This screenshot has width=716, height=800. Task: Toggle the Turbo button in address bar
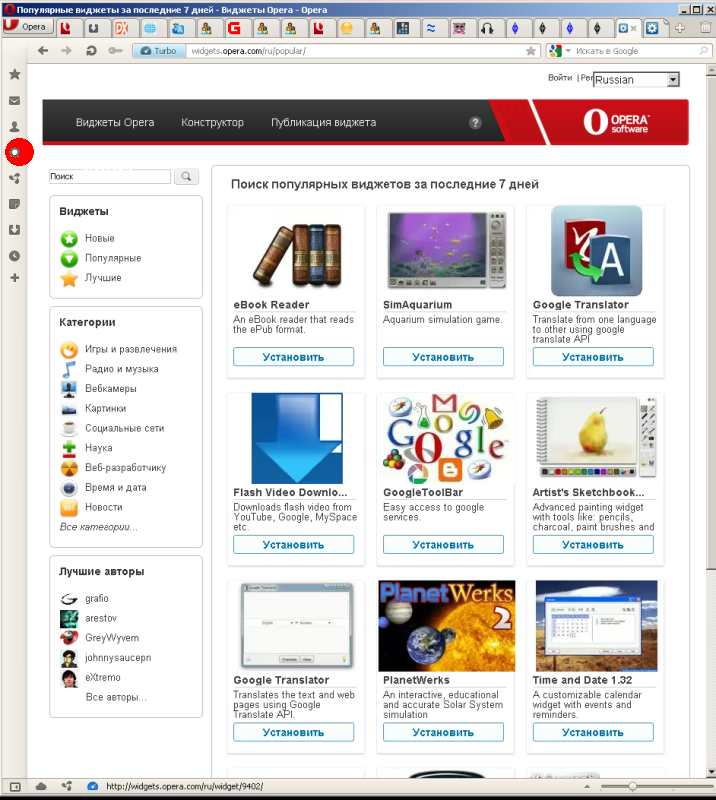pyautogui.click(x=159, y=51)
